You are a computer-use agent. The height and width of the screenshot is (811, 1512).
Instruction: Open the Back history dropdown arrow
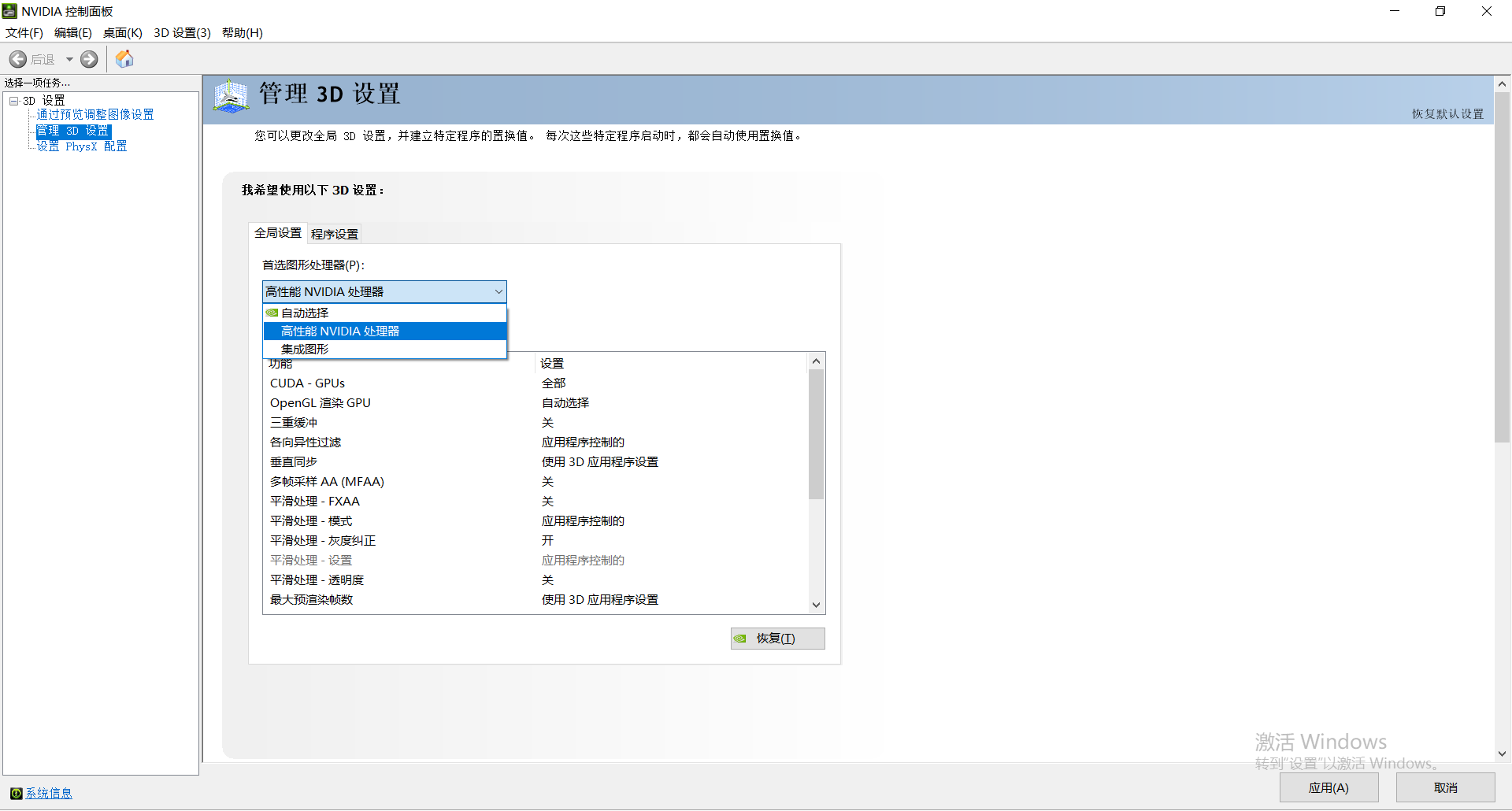[x=69, y=59]
